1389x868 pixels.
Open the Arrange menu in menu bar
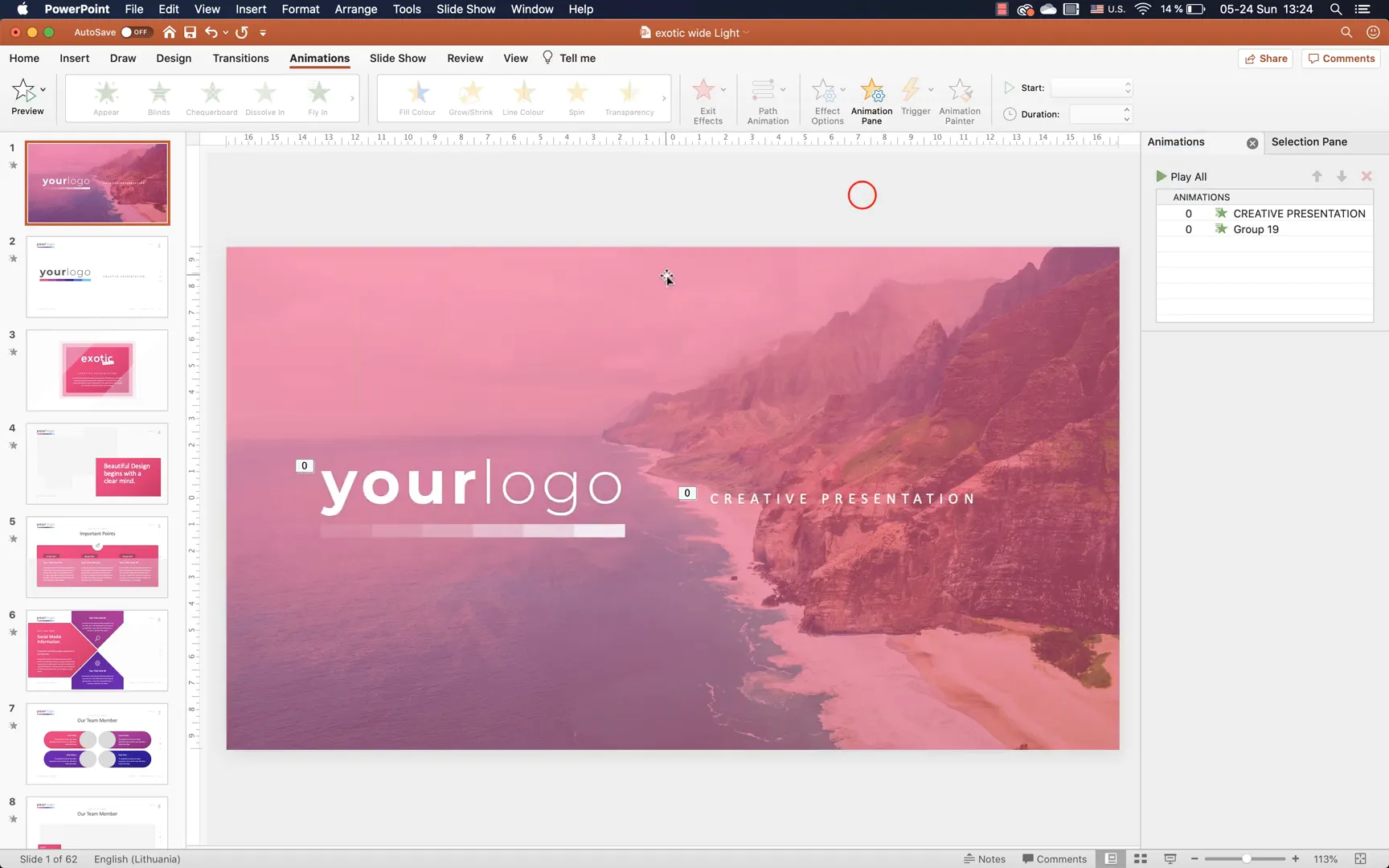(355, 9)
